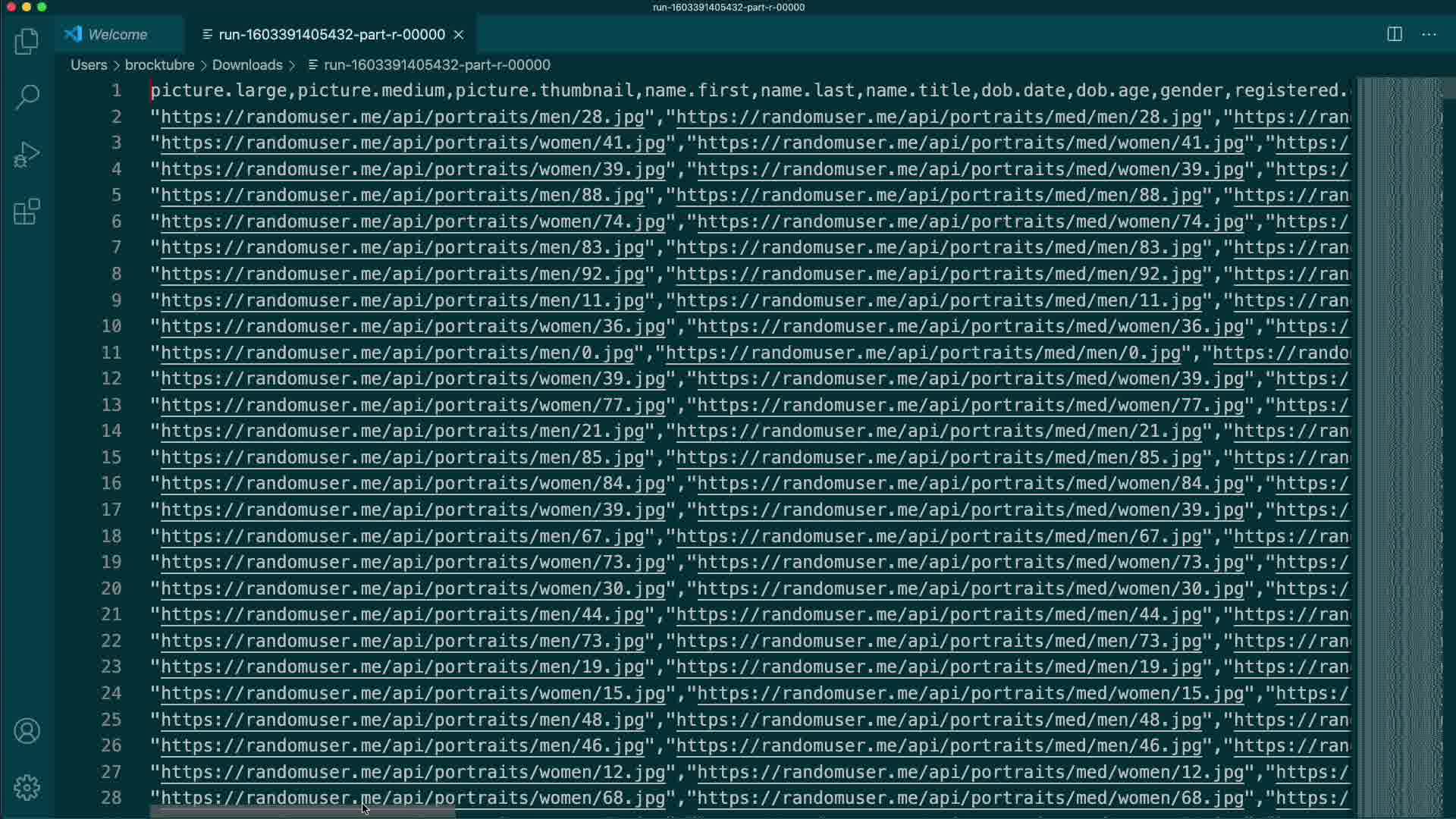Screen dimensions: 1456x819
Task: Open the editor More Actions ellipsis menu
Action: point(1429,34)
